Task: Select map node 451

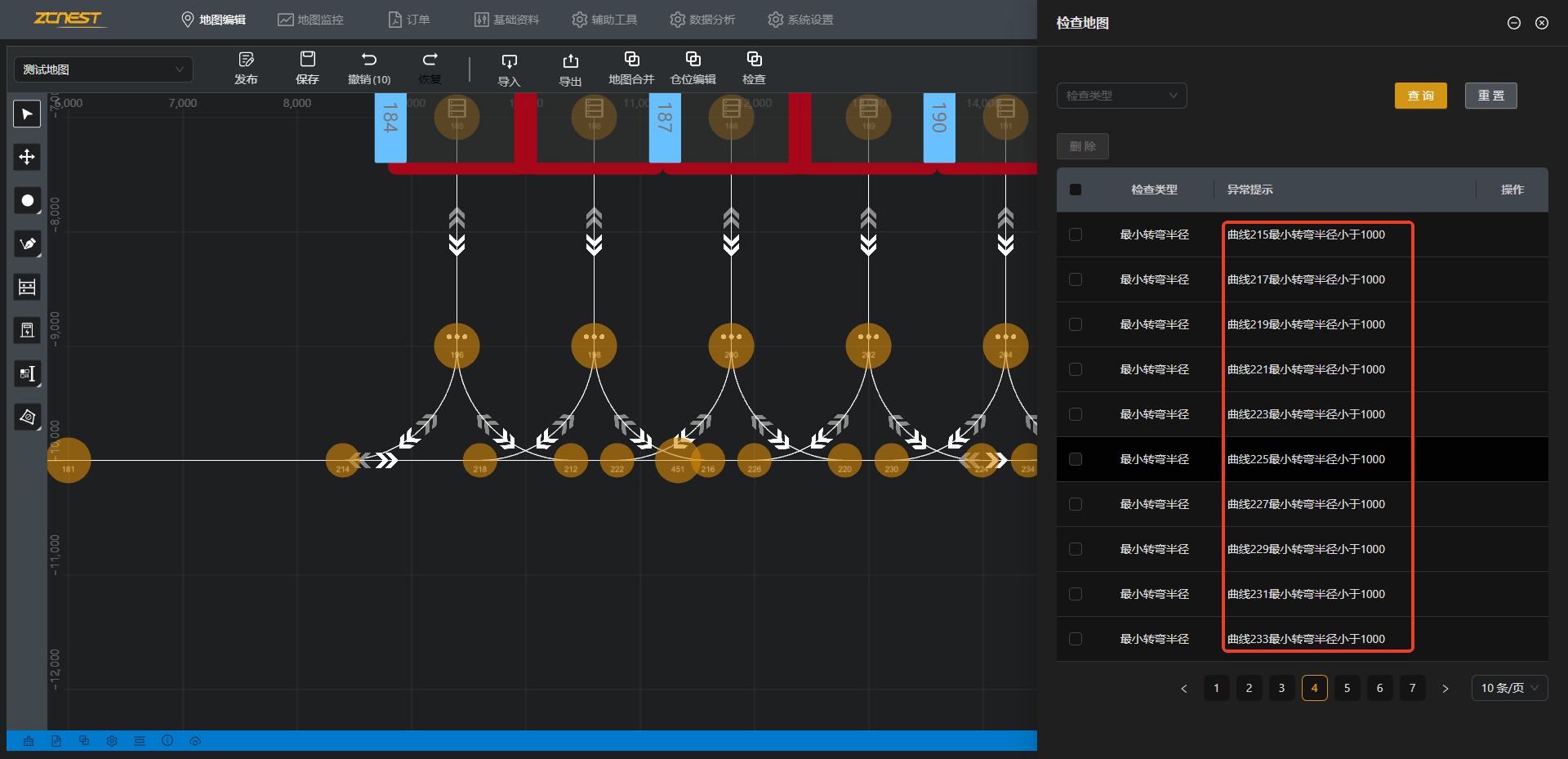Action: pos(677,460)
